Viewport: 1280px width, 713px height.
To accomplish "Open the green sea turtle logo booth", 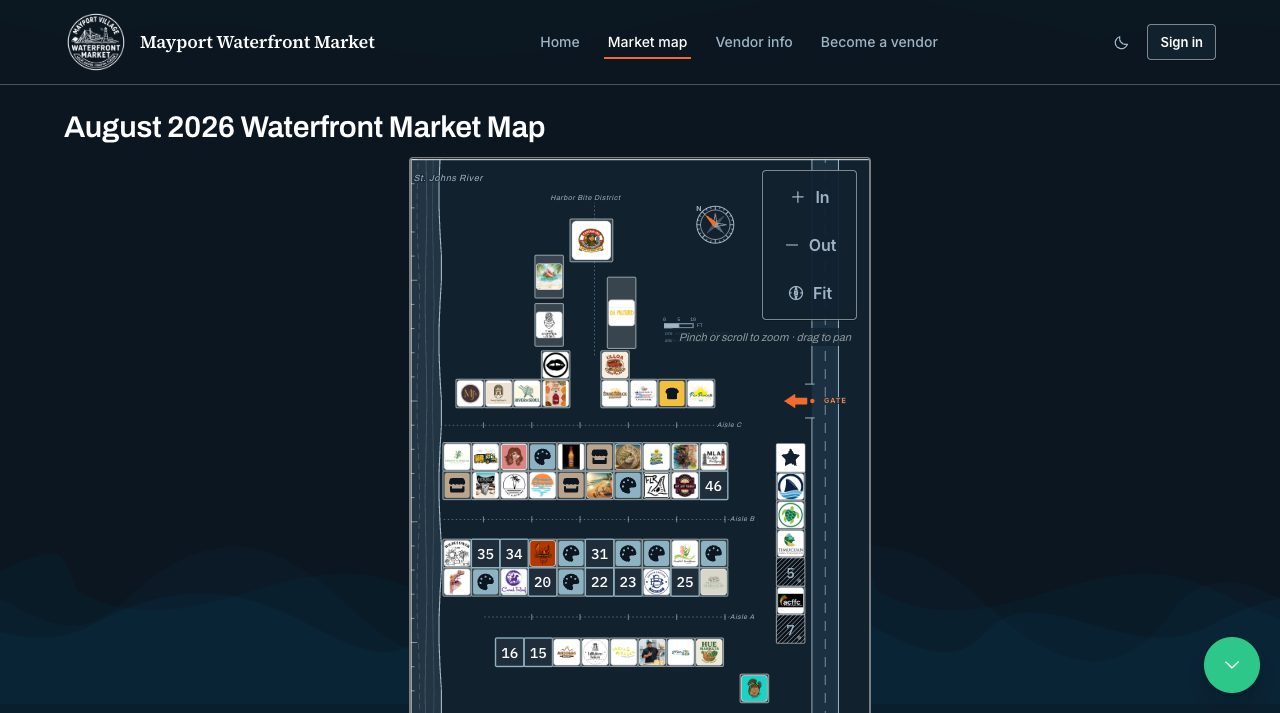I will [x=790, y=515].
